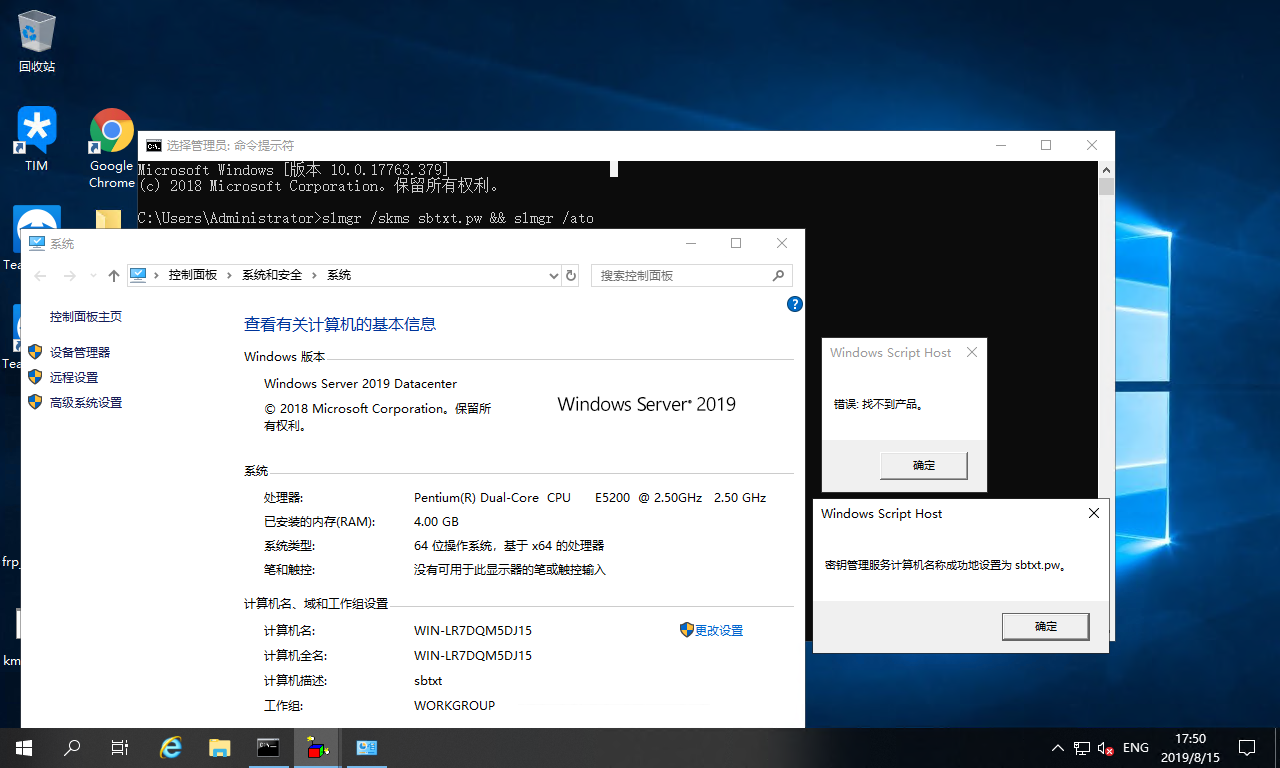Close the 密钥管理服务 Script Host dialog
Image resolution: width=1280 pixels, height=768 pixels.
point(1093,514)
